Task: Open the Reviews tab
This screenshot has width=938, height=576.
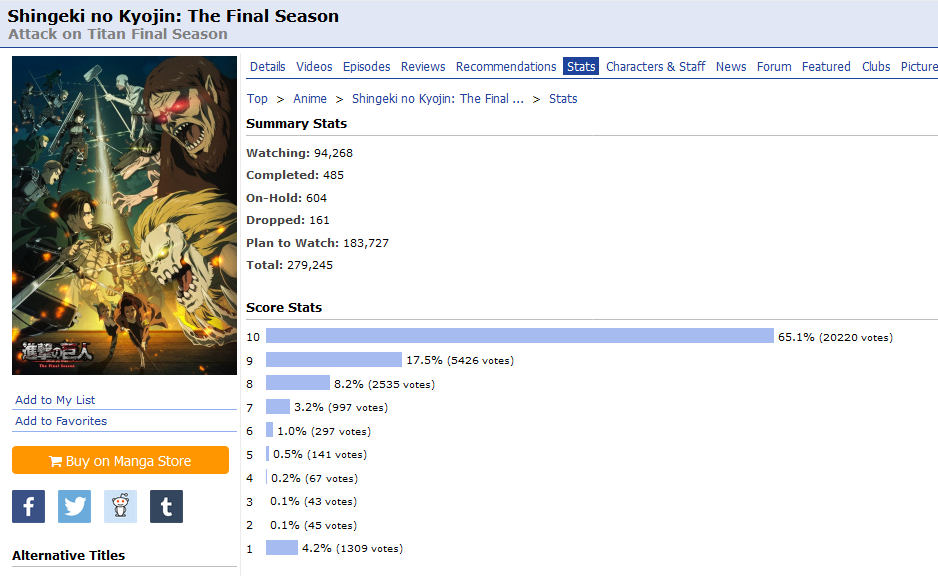Action: 423,67
